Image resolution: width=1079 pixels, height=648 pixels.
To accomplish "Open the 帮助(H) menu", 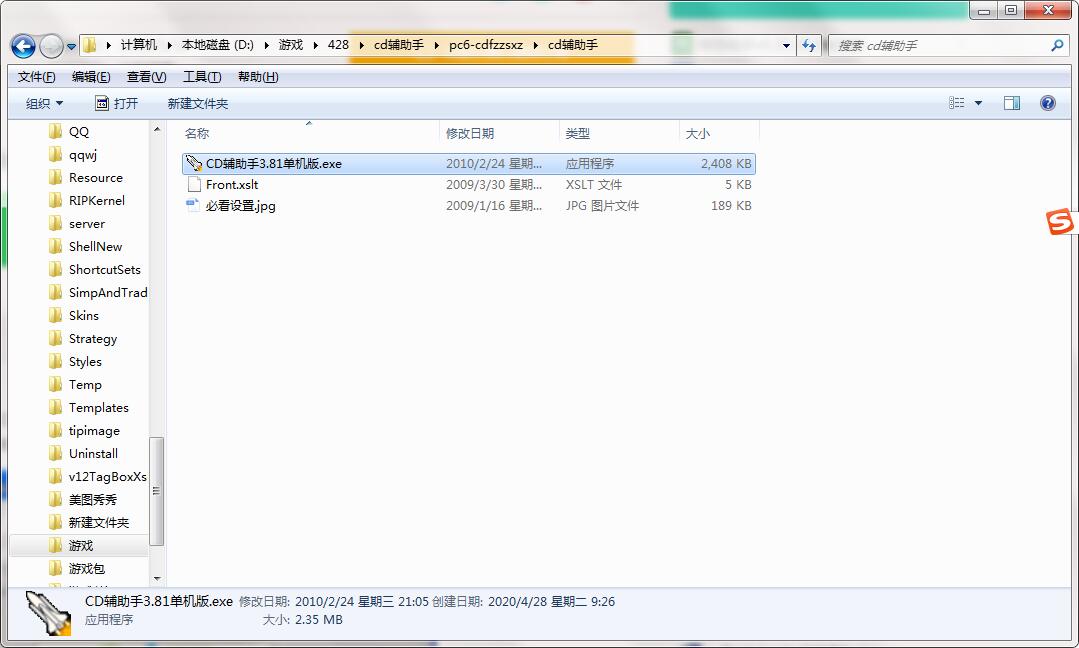I will click(258, 77).
